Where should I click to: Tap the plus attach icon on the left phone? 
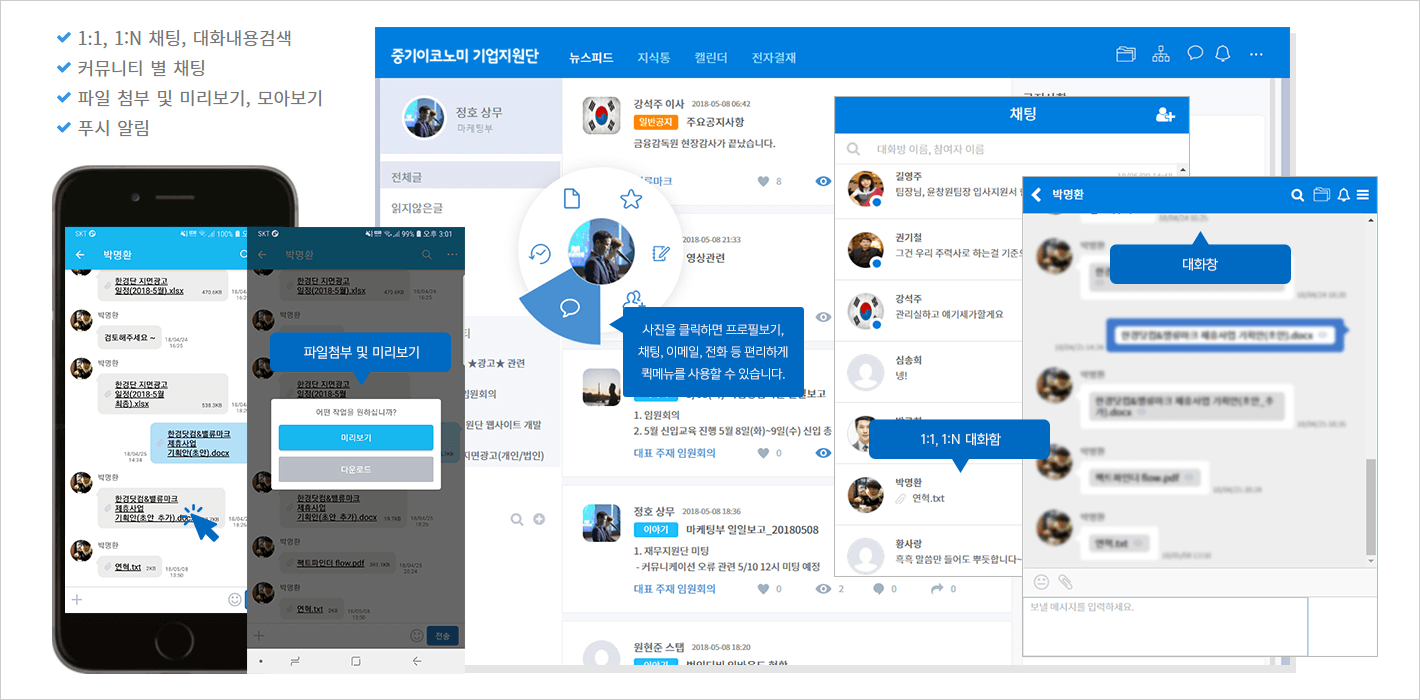(77, 600)
